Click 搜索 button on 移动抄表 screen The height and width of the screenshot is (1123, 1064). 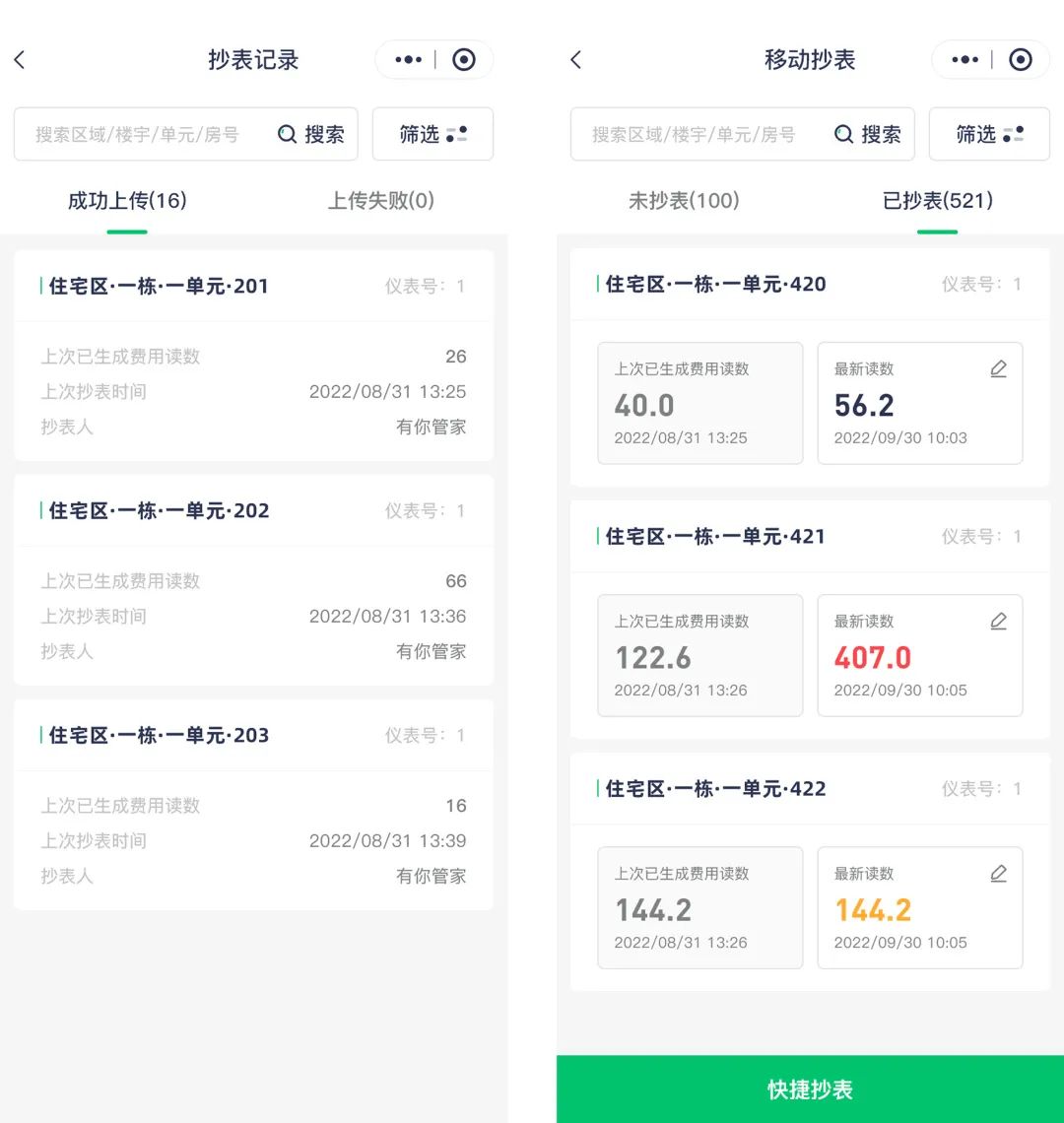point(868,134)
